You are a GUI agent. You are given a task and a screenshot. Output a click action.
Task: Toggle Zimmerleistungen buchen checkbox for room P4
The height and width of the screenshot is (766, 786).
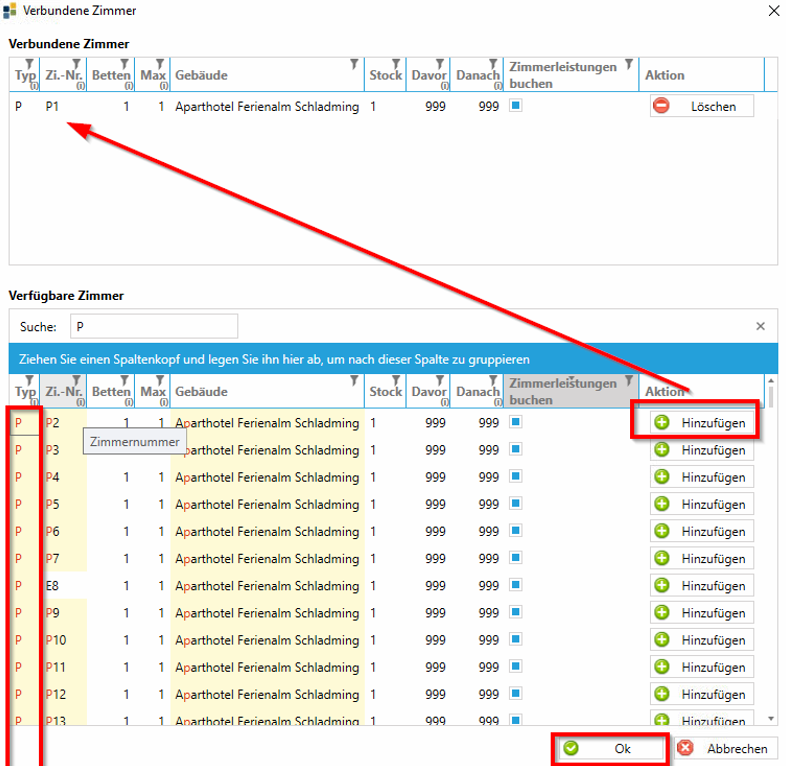coord(516,477)
